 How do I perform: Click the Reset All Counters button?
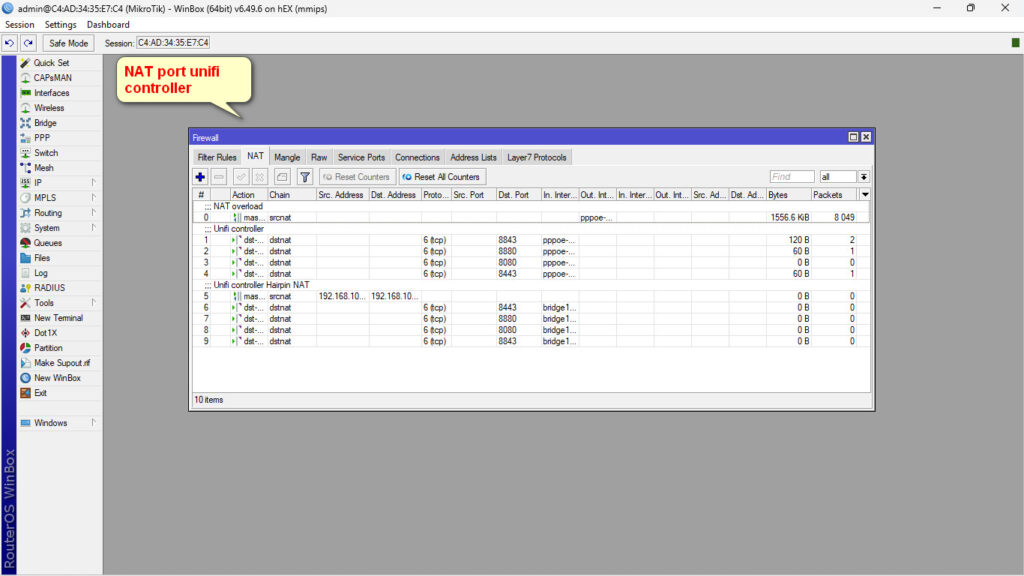[442, 177]
